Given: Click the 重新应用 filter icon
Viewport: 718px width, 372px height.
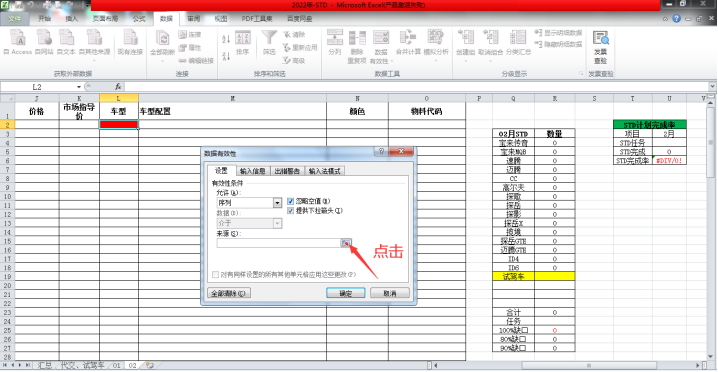Looking at the screenshot, I should pos(287,47).
